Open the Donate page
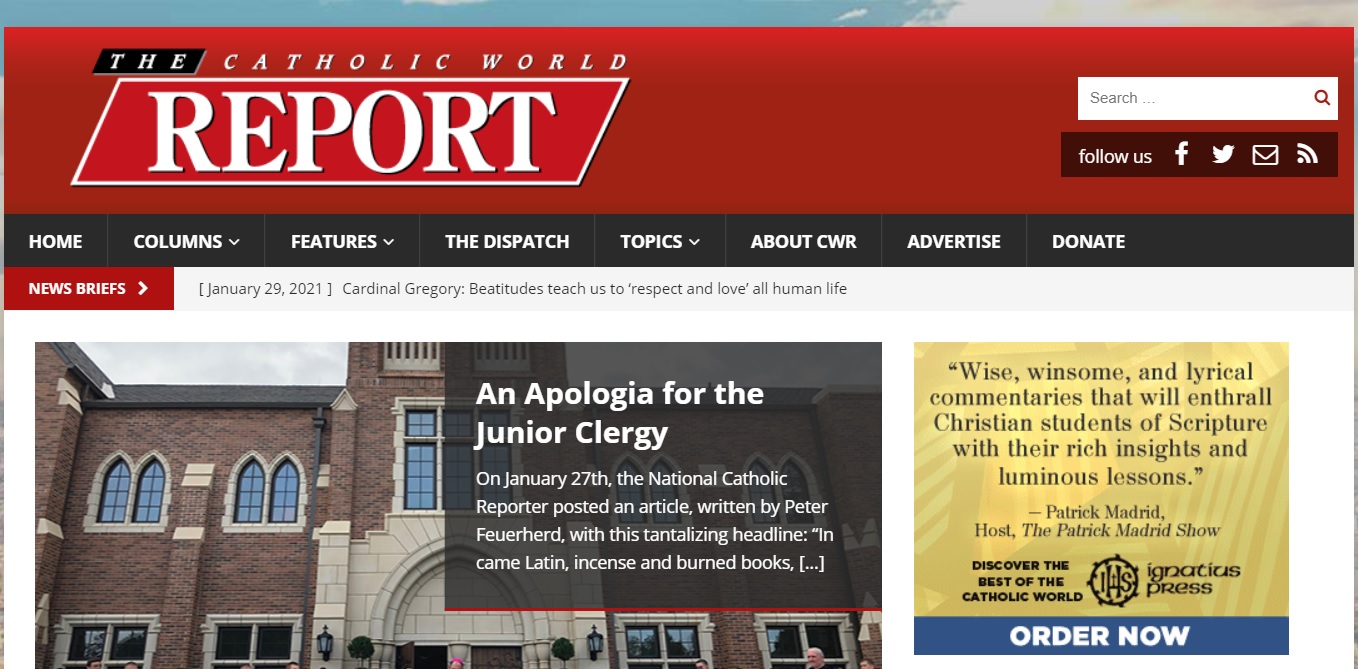The height and width of the screenshot is (669, 1358). pyautogui.click(x=1088, y=241)
